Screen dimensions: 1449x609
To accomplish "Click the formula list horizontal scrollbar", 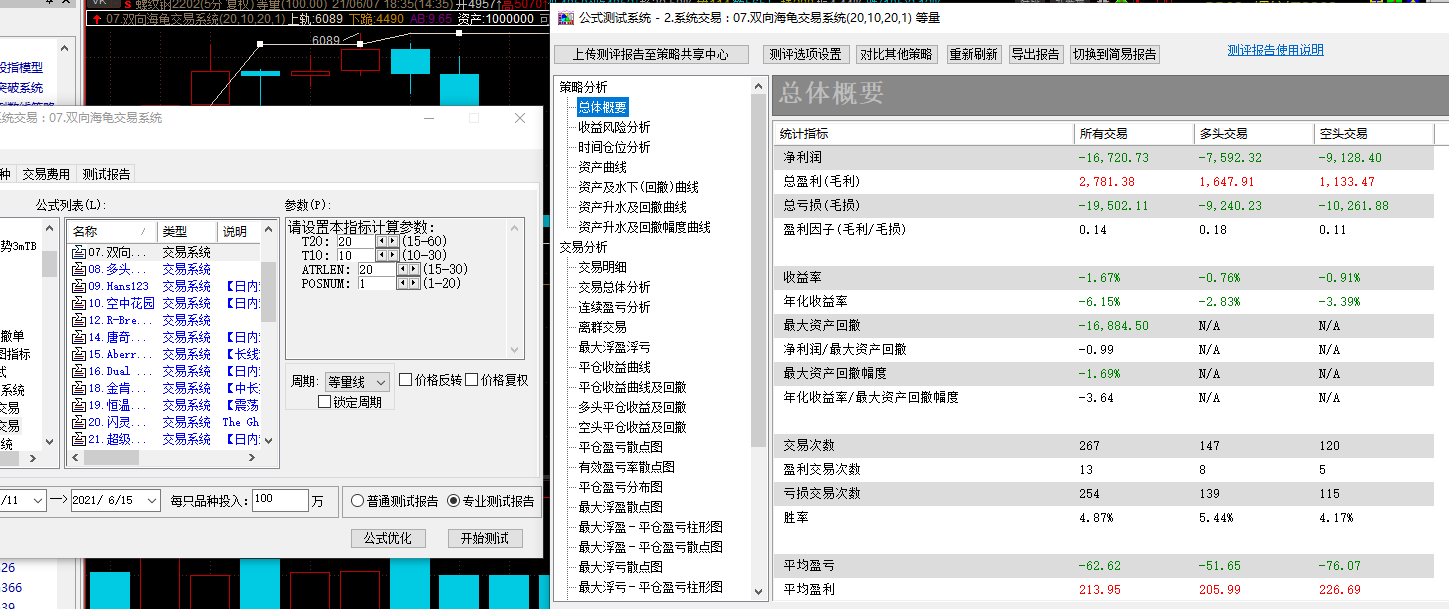I will (x=165, y=459).
